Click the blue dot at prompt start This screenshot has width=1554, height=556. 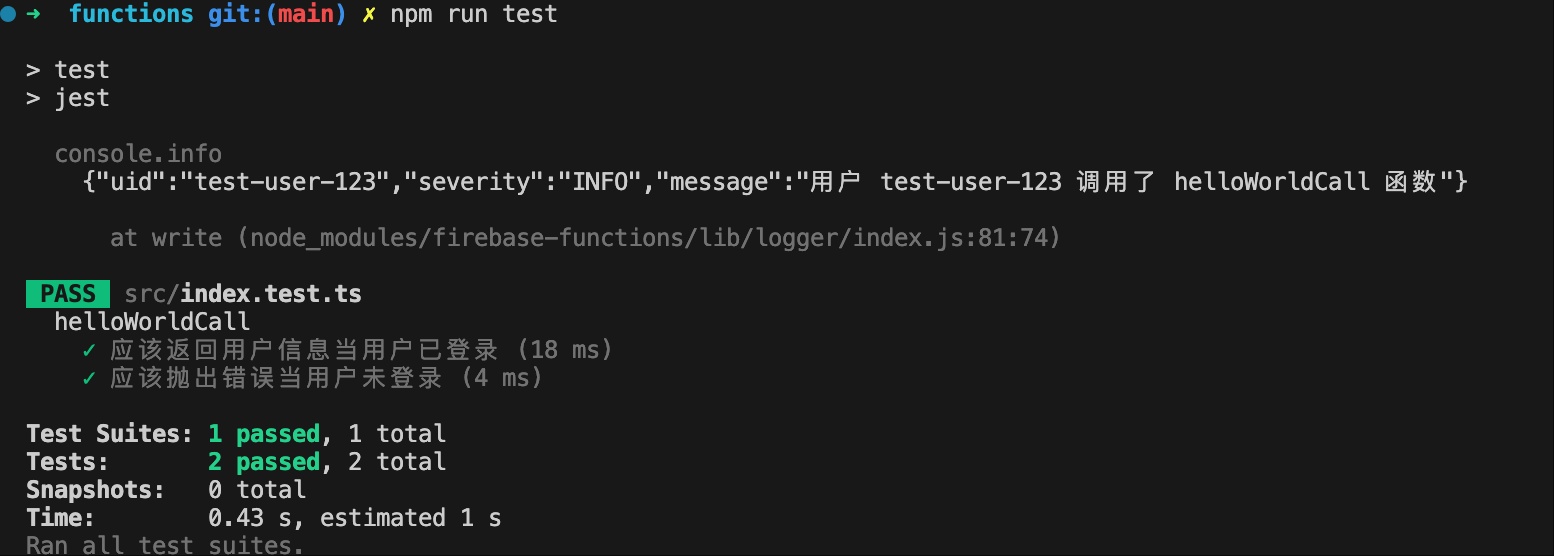click(8, 14)
